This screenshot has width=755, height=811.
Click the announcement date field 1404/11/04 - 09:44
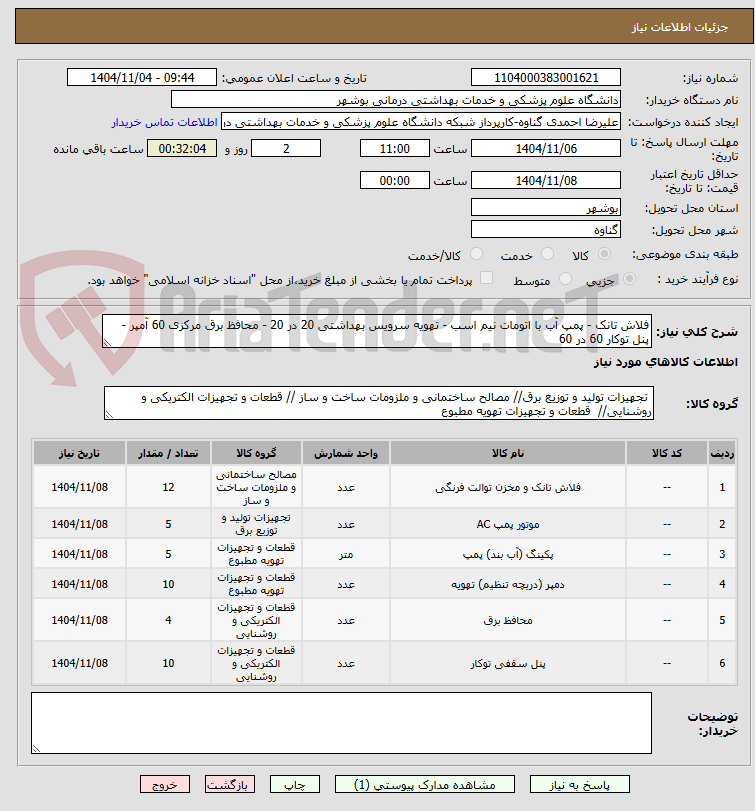pyautogui.click(x=142, y=78)
